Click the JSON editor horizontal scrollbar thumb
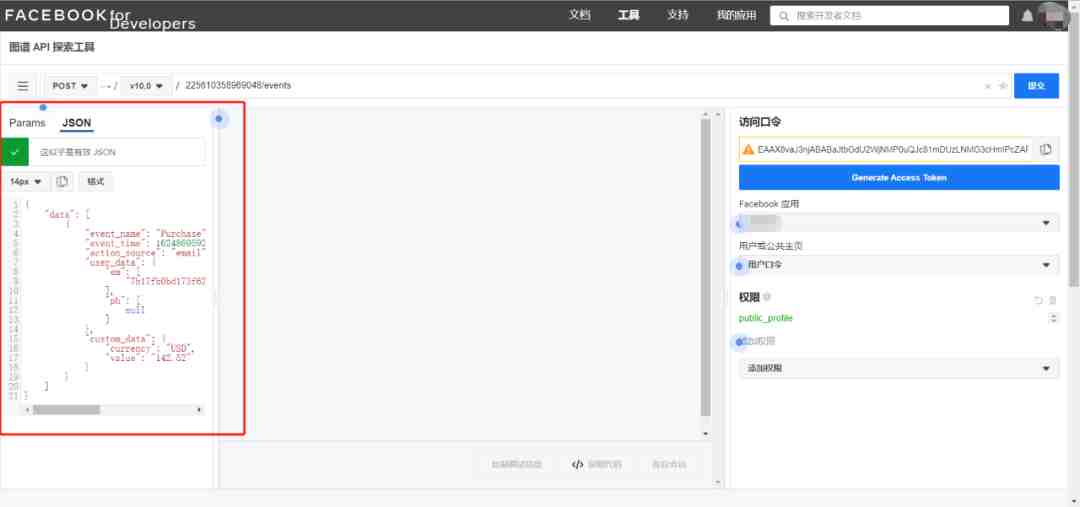Image resolution: width=1080 pixels, height=507 pixels. pos(67,409)
